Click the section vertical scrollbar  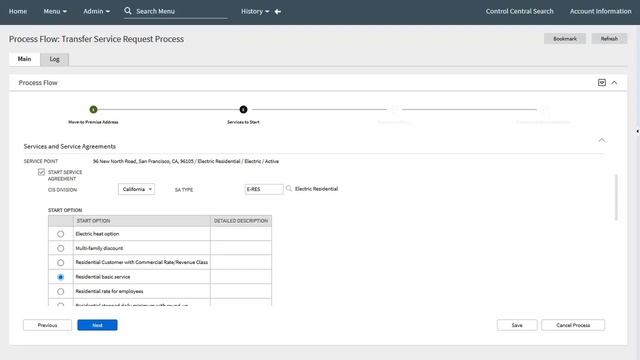(616, 197)
